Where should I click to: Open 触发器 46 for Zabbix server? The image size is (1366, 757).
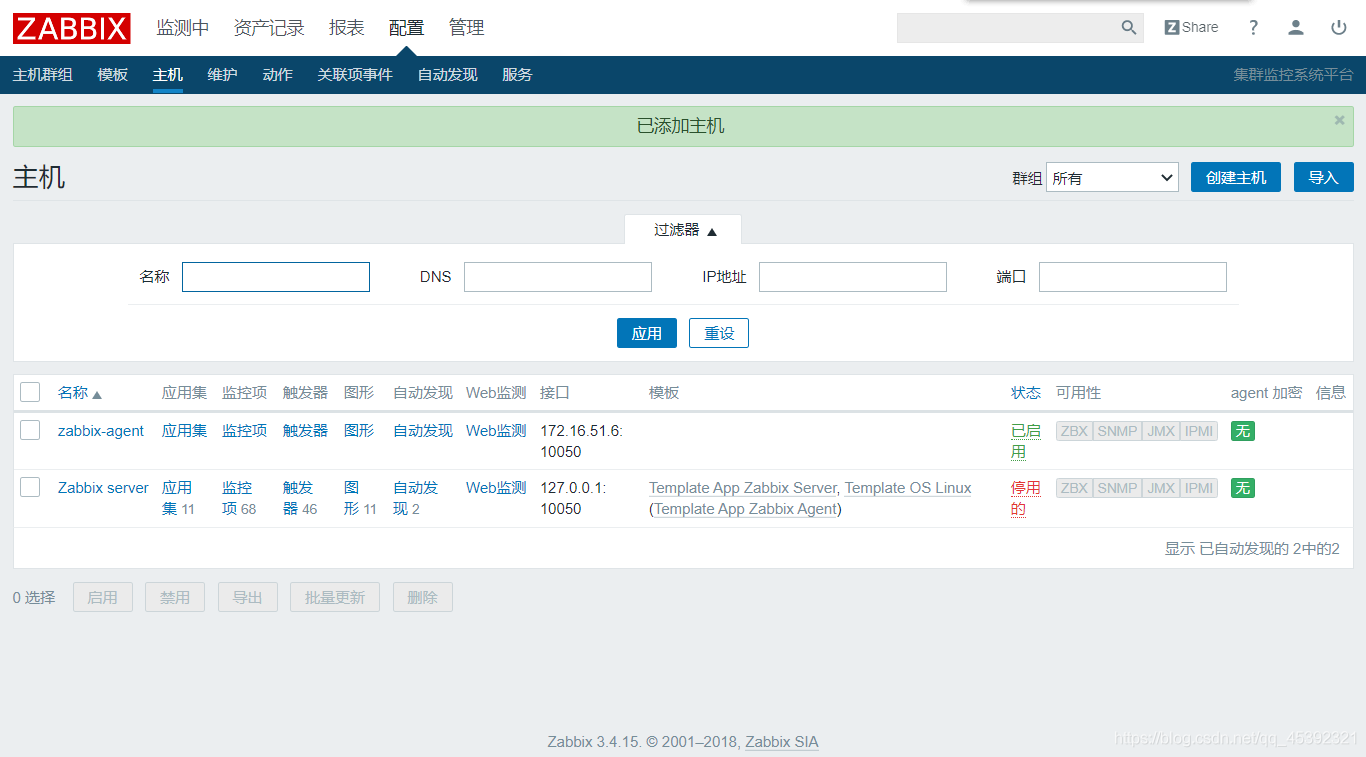300,498
